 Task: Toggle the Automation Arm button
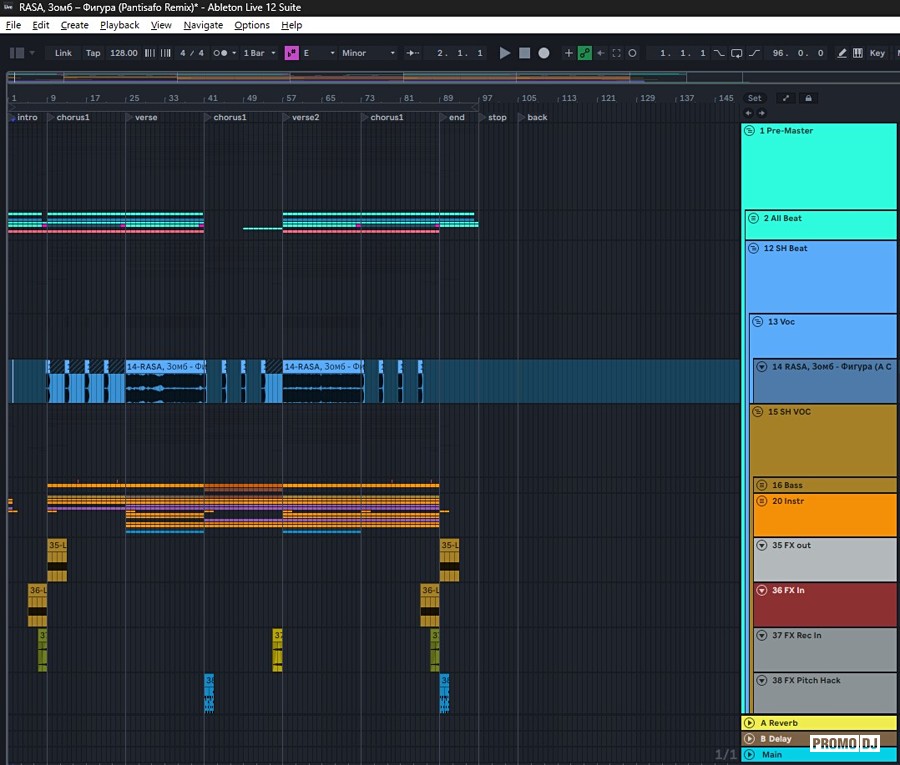click(585, 53)
